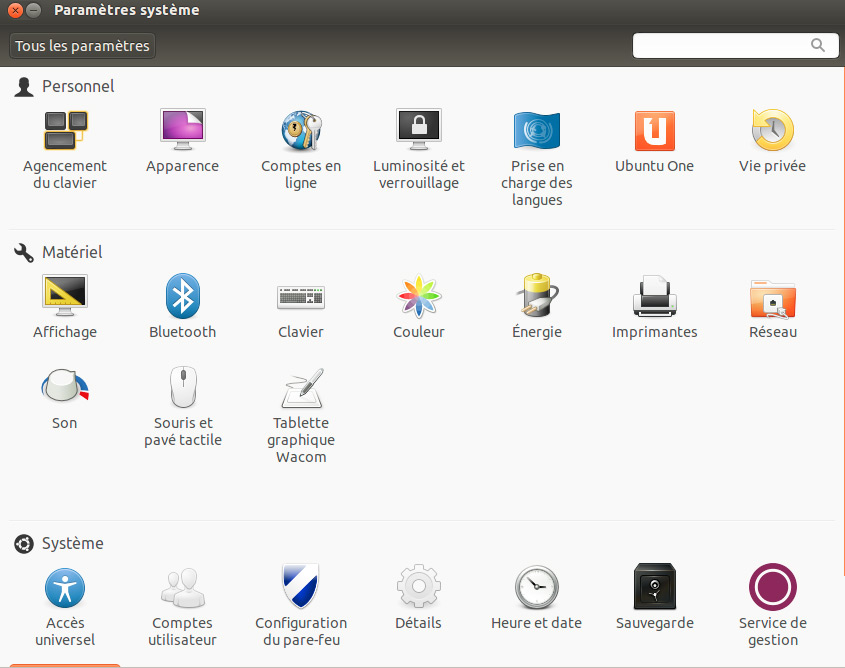The width and height of the screenshot is (845, 668).
Task: Click the vertical scrollbar on the right edge
Action: coord(843,323)
